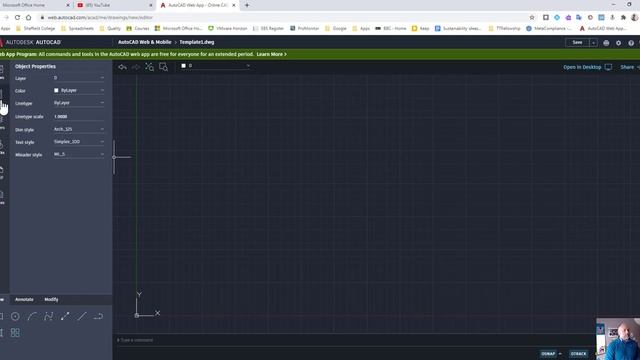Screen dimensions: 640x360
Task: Click the white Color ByLayer swatch
Action: [56, 90]
